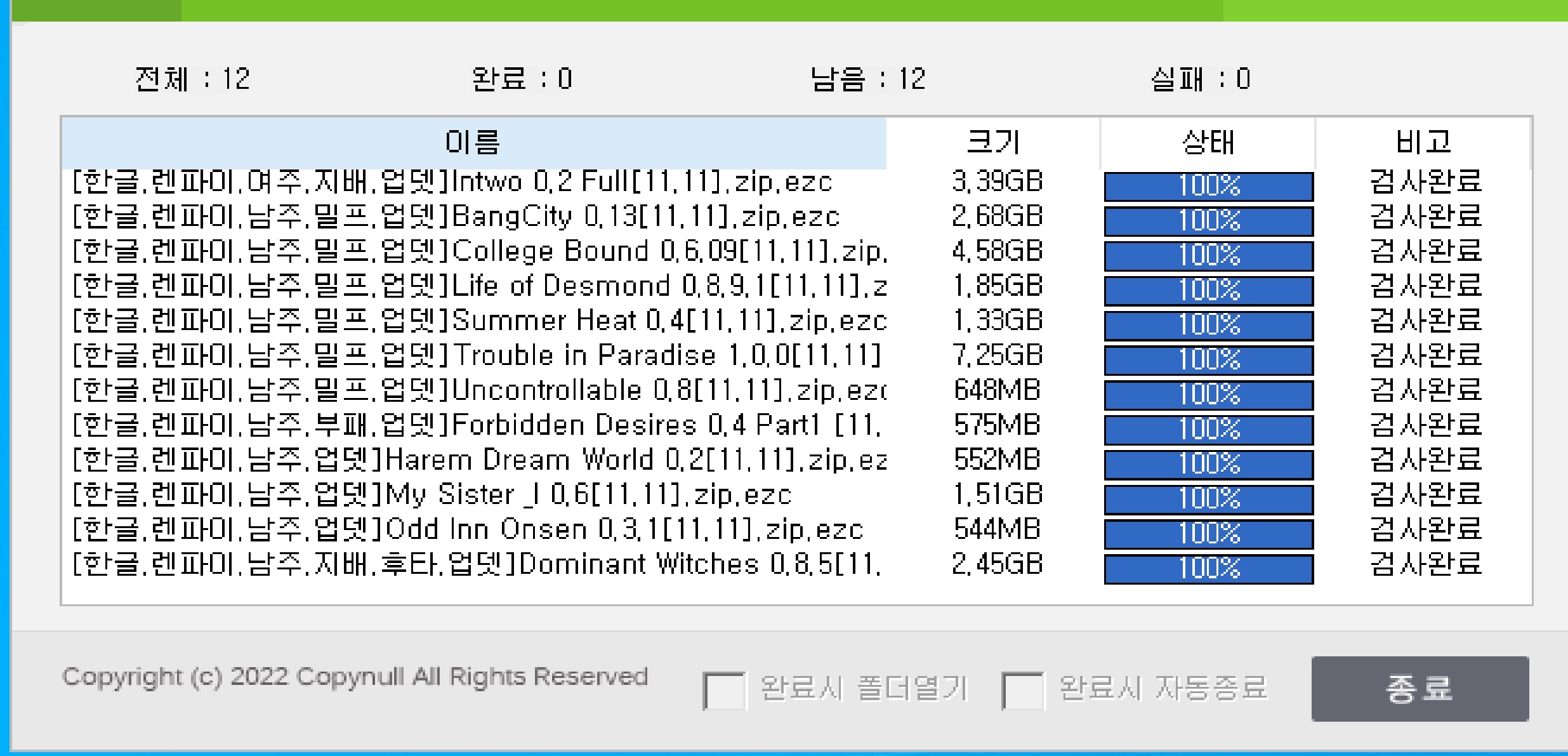Click the 상태 column header
This screenshot has width=1568, height=756.
click(1205, 143)
